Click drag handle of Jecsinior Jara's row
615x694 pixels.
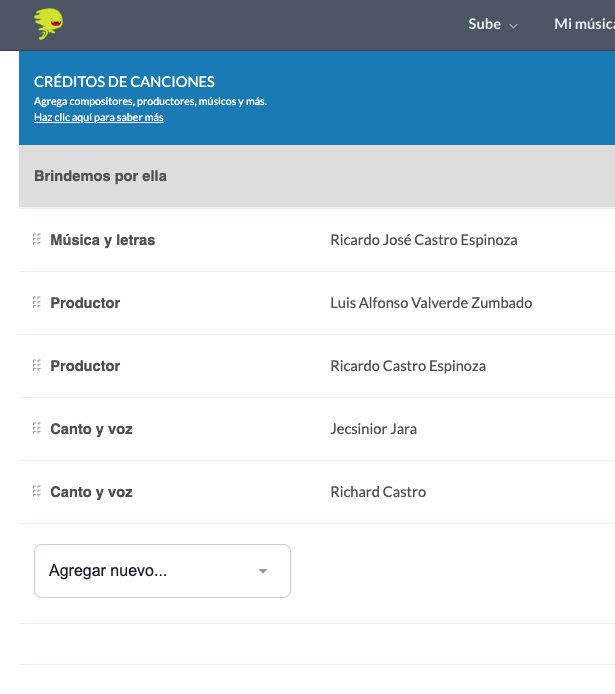37,428
